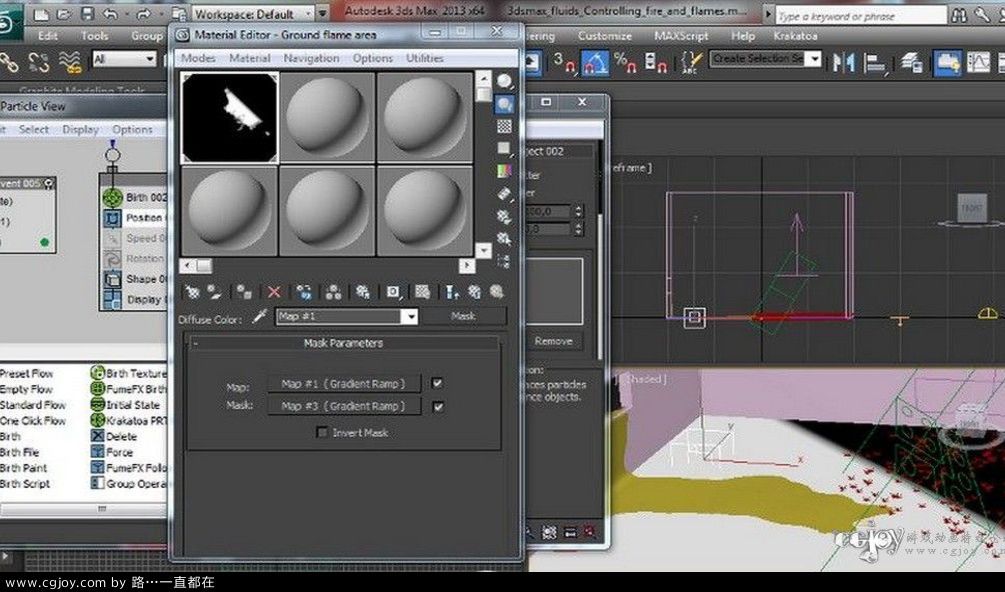
Task: Click the Save File floppy icon
Action: [x=87, y=13]
